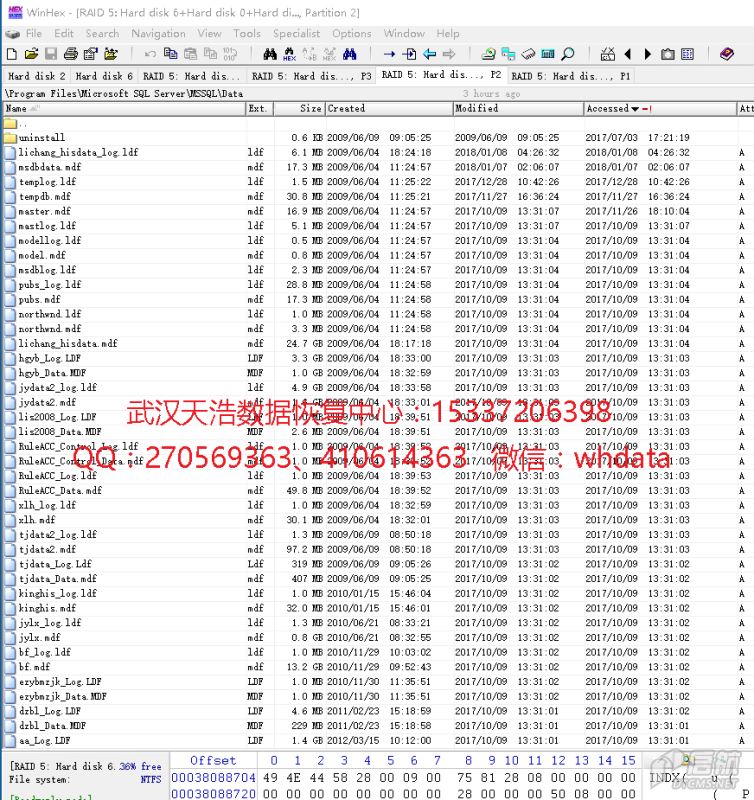This screenshot has width=754, height=800.
Task: Switch to the RAID 5 P3 tab
Action: (311, 76)
